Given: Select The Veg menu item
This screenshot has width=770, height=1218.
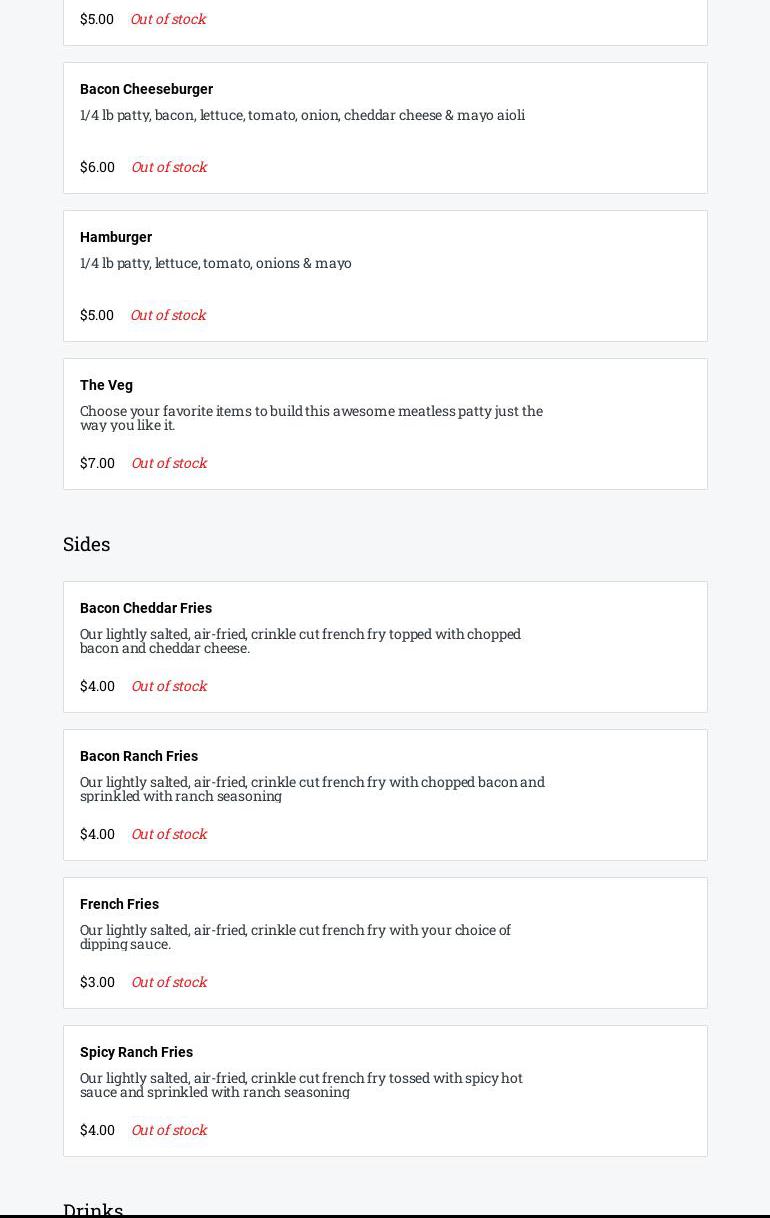Looking at the screenshot, I should click(106, 385).
